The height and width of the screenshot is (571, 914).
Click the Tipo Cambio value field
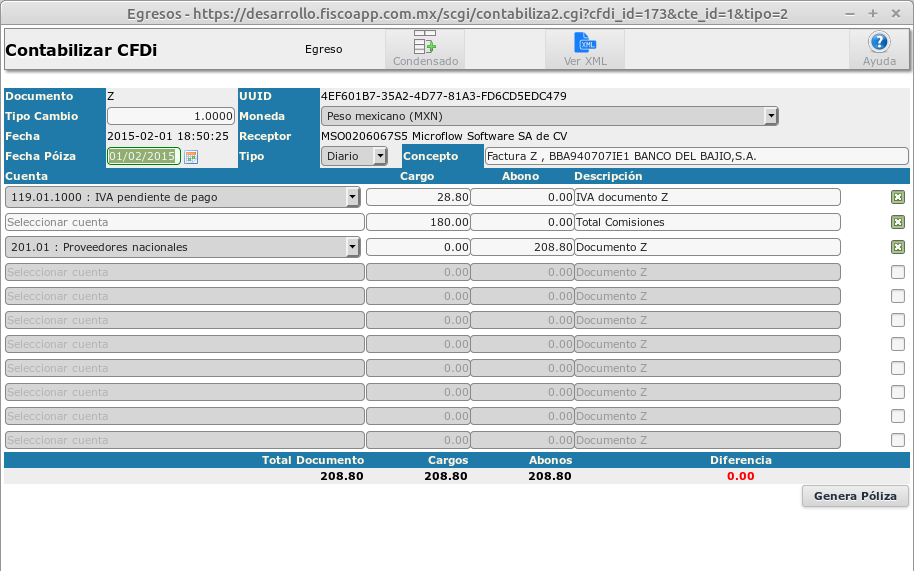click(x=171, y=116)
